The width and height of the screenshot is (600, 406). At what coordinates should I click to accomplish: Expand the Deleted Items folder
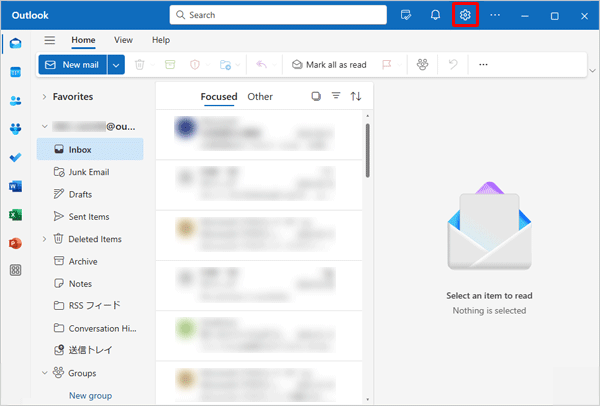pos(44,239)
